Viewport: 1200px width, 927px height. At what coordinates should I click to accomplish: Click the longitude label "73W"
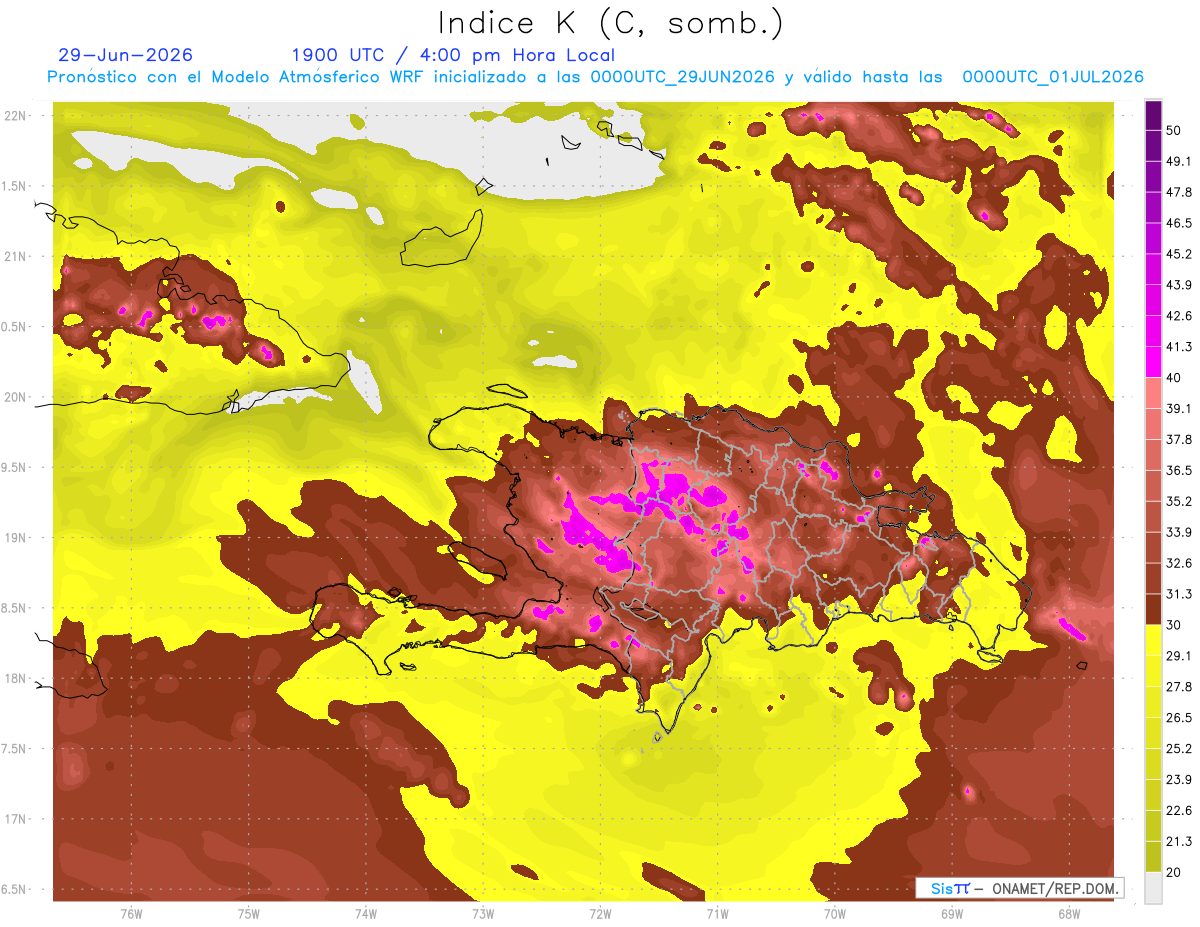coord(483,913)
